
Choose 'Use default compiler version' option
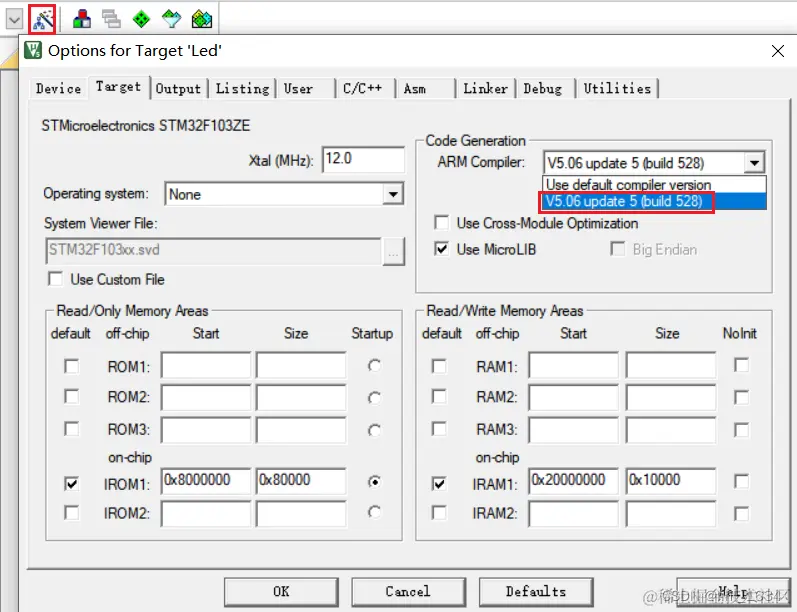(x=655, y=184)
